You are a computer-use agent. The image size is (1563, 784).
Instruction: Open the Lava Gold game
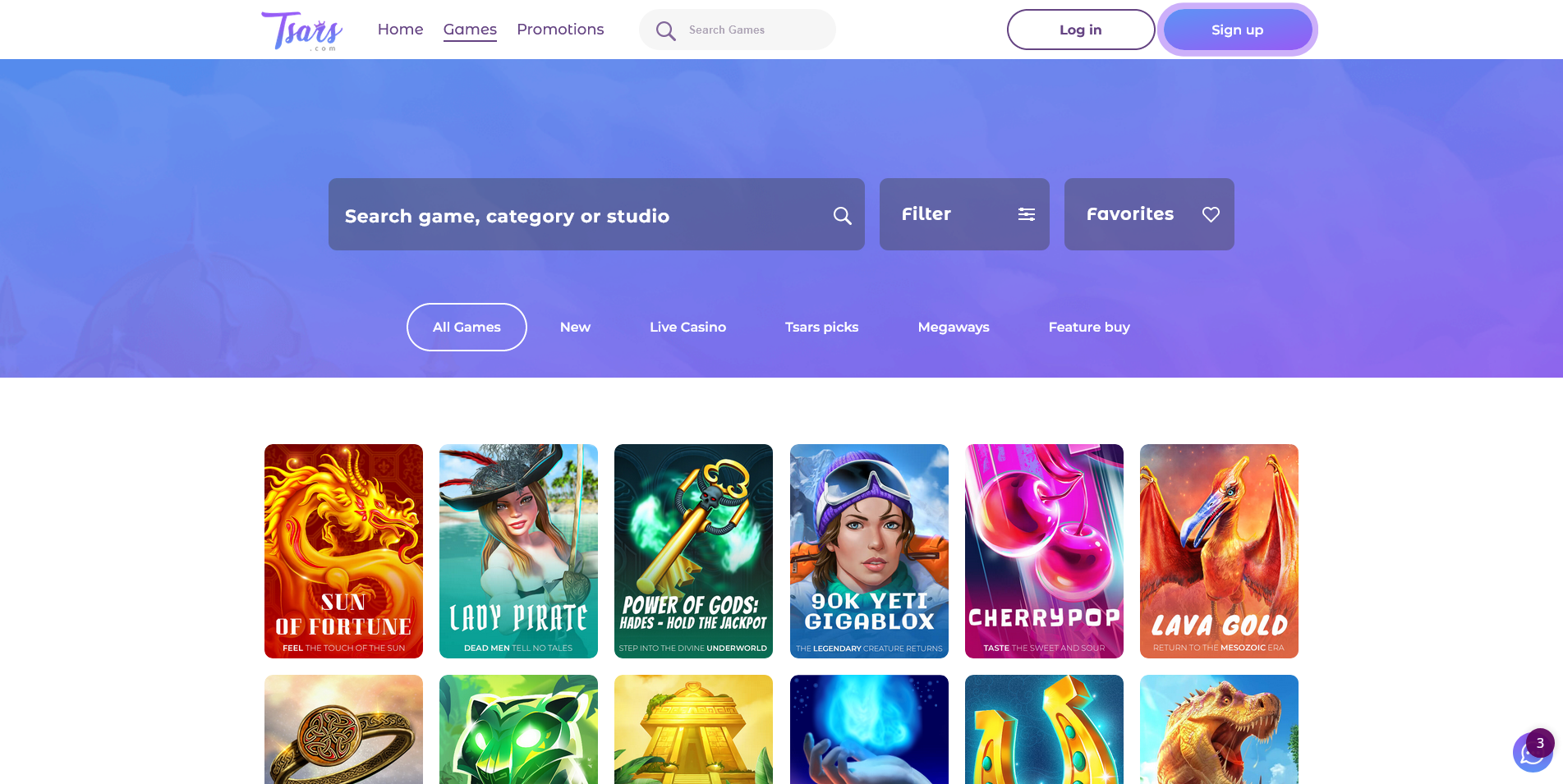(1219, 551)
